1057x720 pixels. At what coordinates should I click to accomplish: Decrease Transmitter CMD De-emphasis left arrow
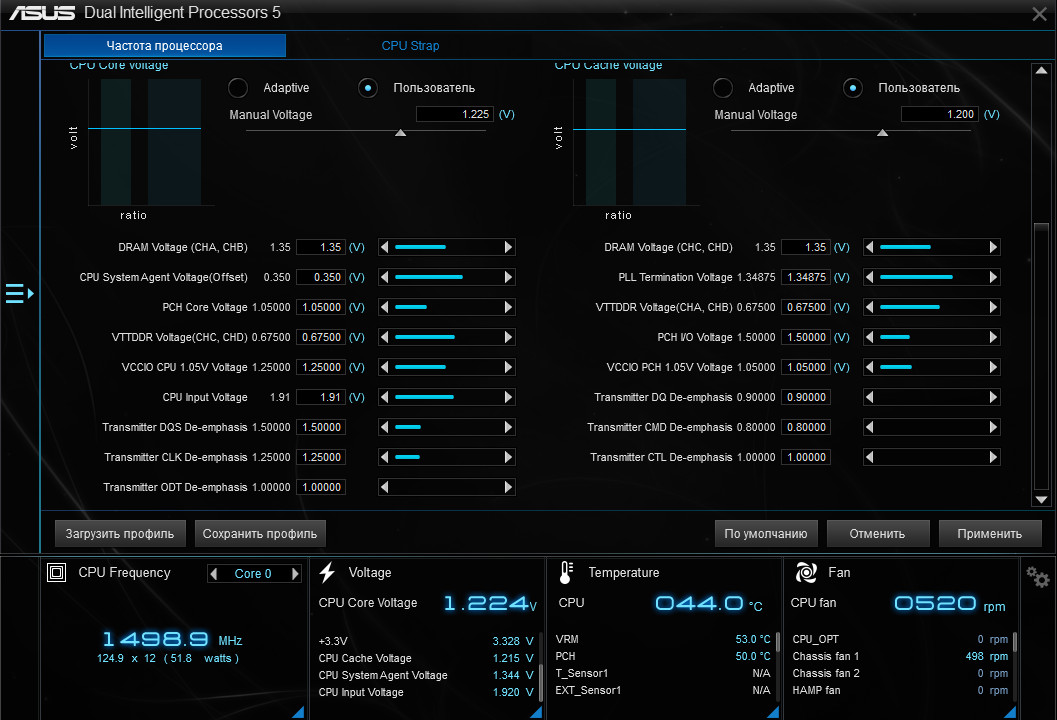pyautogui.click(x=870, y=427)
